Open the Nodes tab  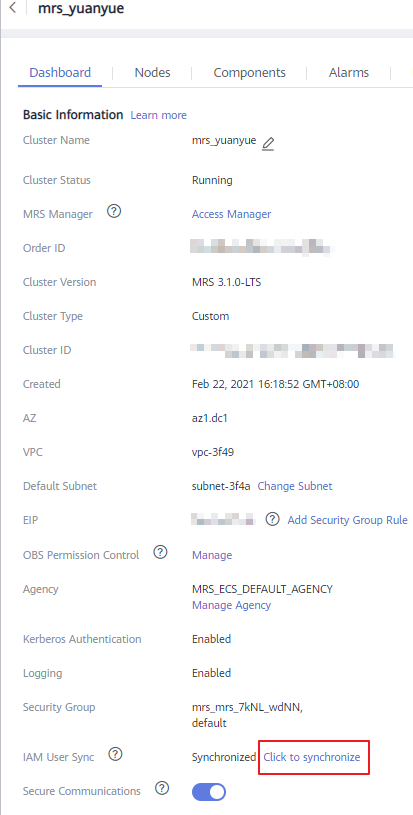(x=152, y=73)
